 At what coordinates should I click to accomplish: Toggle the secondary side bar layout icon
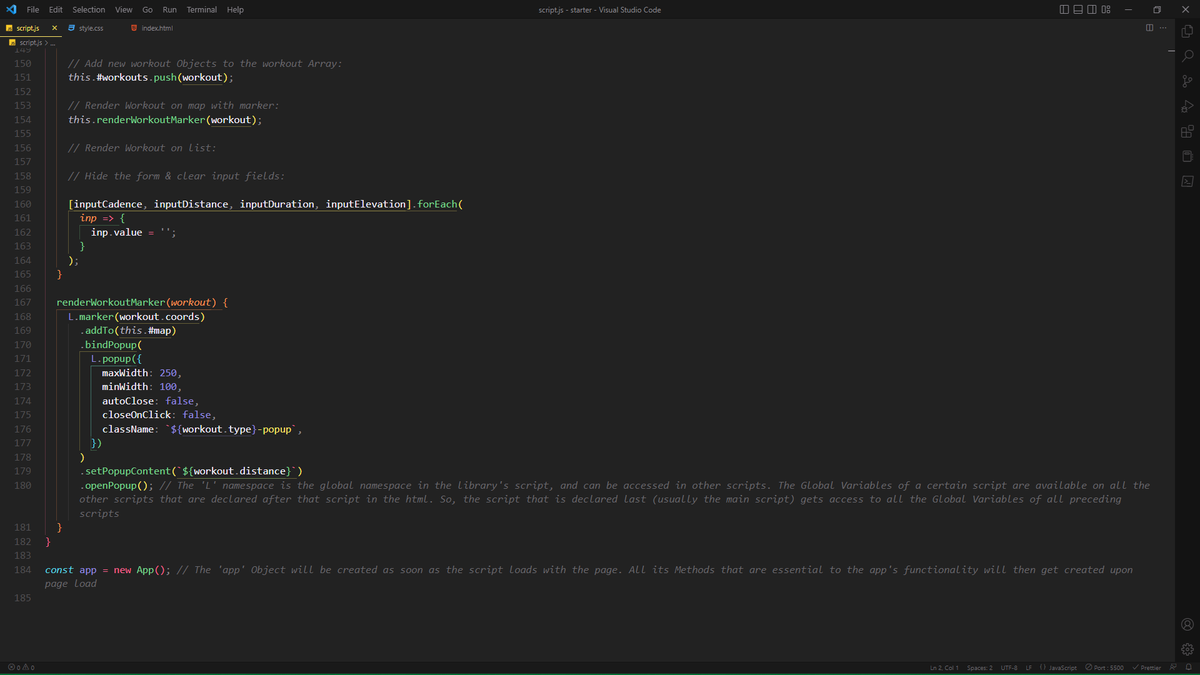(1092, 9)
